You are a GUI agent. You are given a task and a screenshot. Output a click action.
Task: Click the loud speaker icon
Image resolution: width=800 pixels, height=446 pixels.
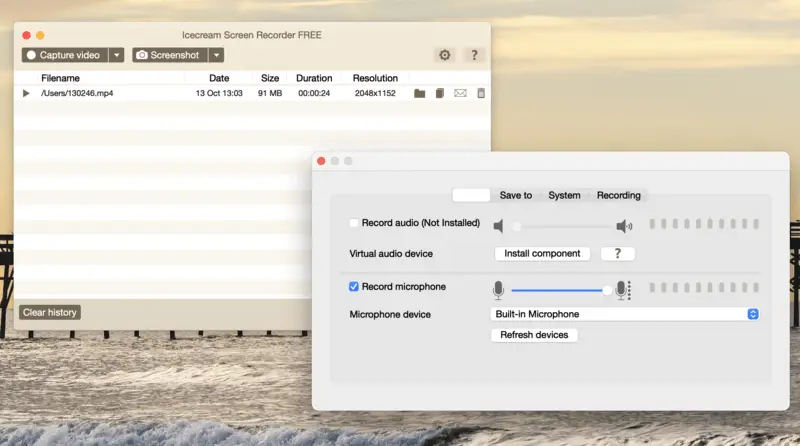pyautogui.click(x=624, y=226)
